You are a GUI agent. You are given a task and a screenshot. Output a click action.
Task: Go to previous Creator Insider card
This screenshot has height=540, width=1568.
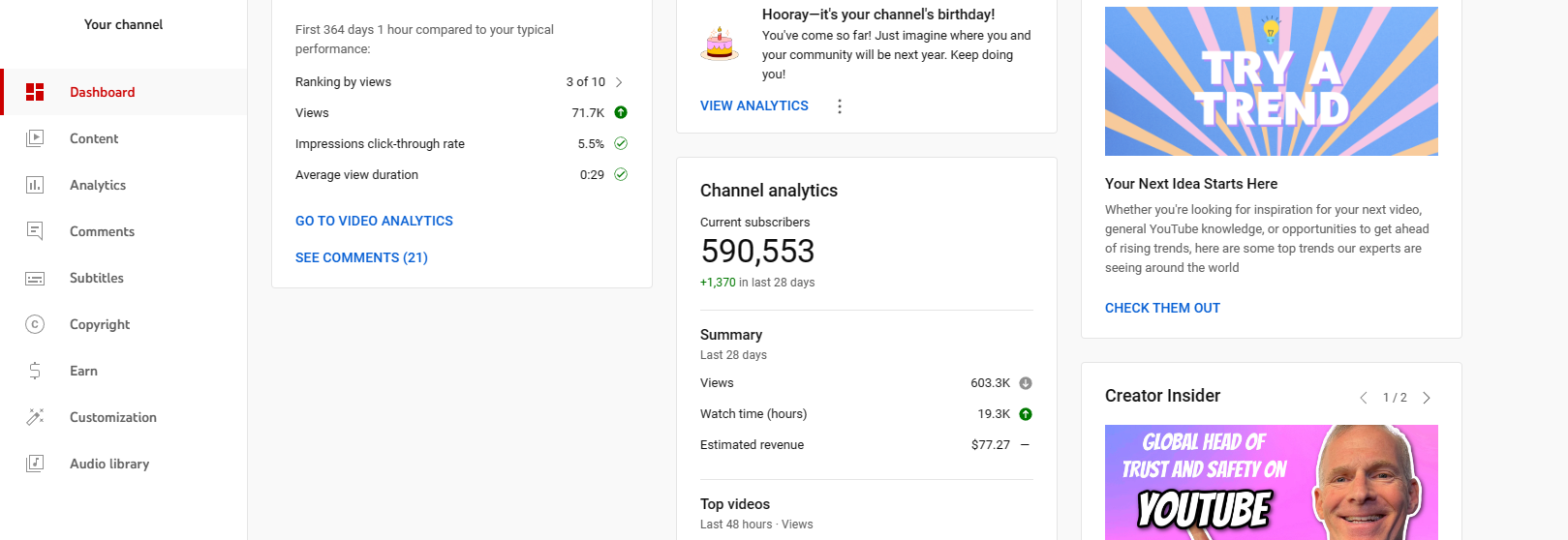(x=1364, y=398)
